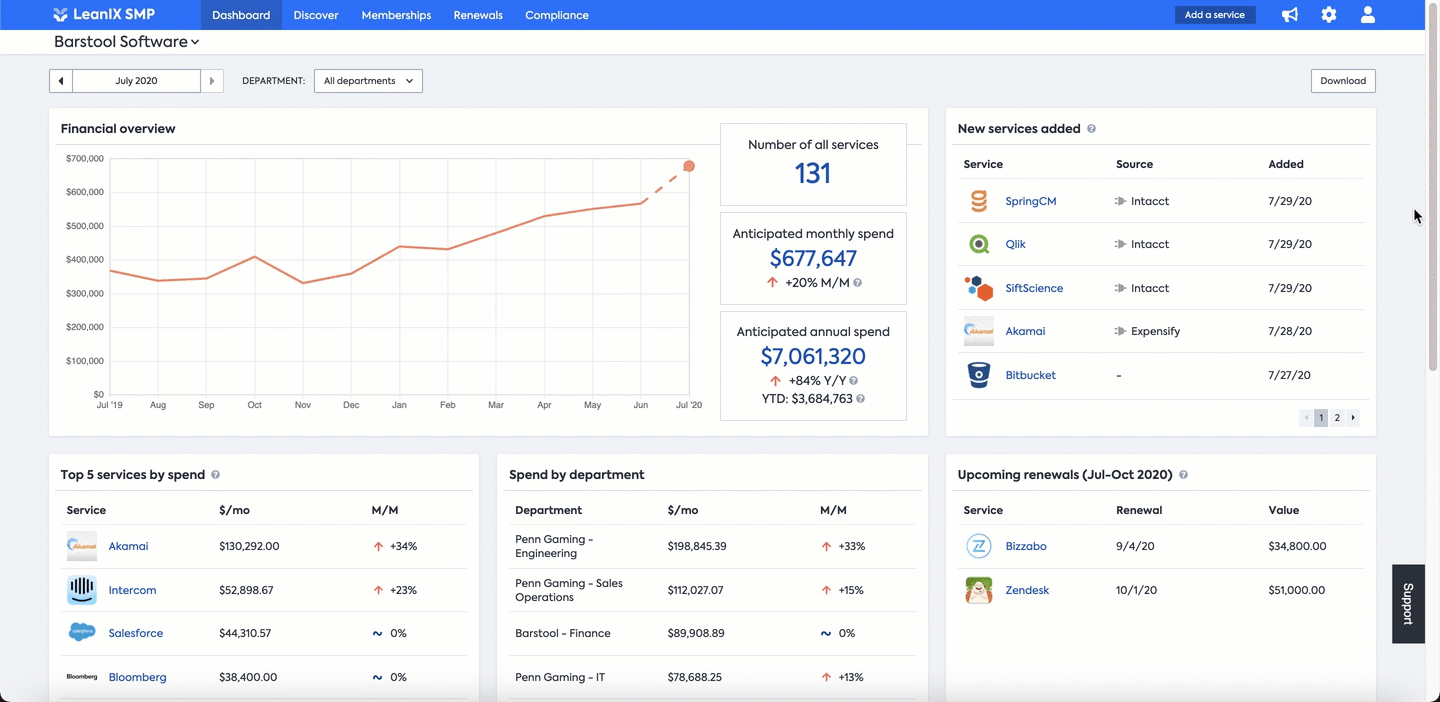Open the settings gear icon
1440x702 pixels.
1329,15
